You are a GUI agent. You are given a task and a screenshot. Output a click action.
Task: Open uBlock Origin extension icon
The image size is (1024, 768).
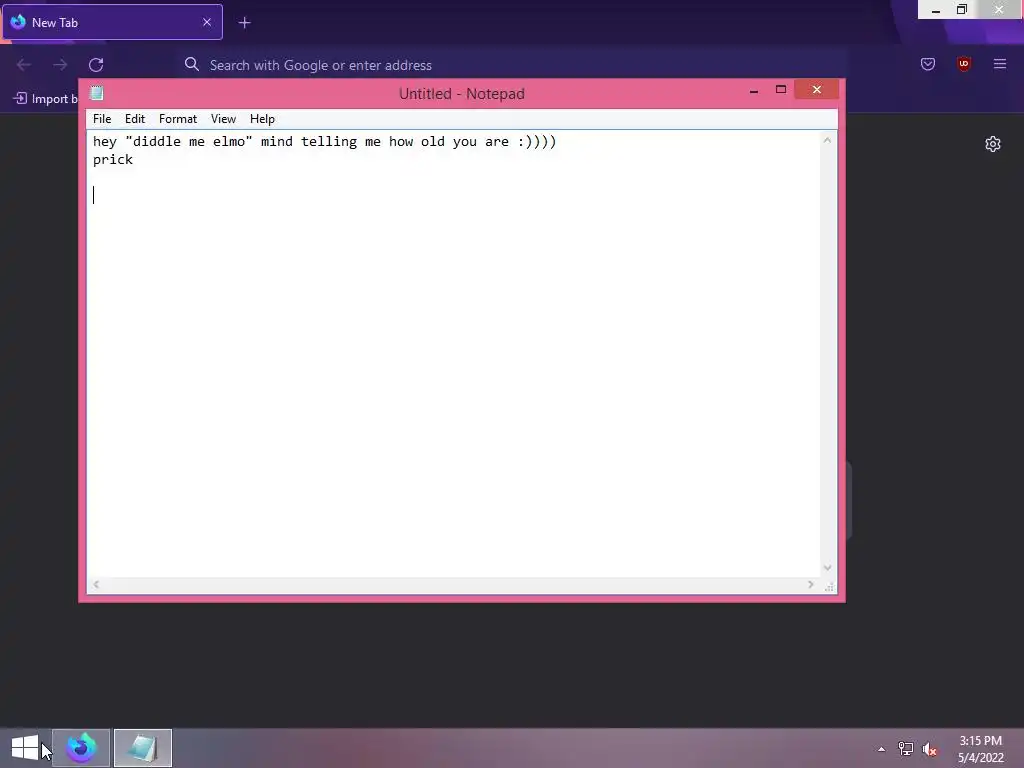point(963,64)
